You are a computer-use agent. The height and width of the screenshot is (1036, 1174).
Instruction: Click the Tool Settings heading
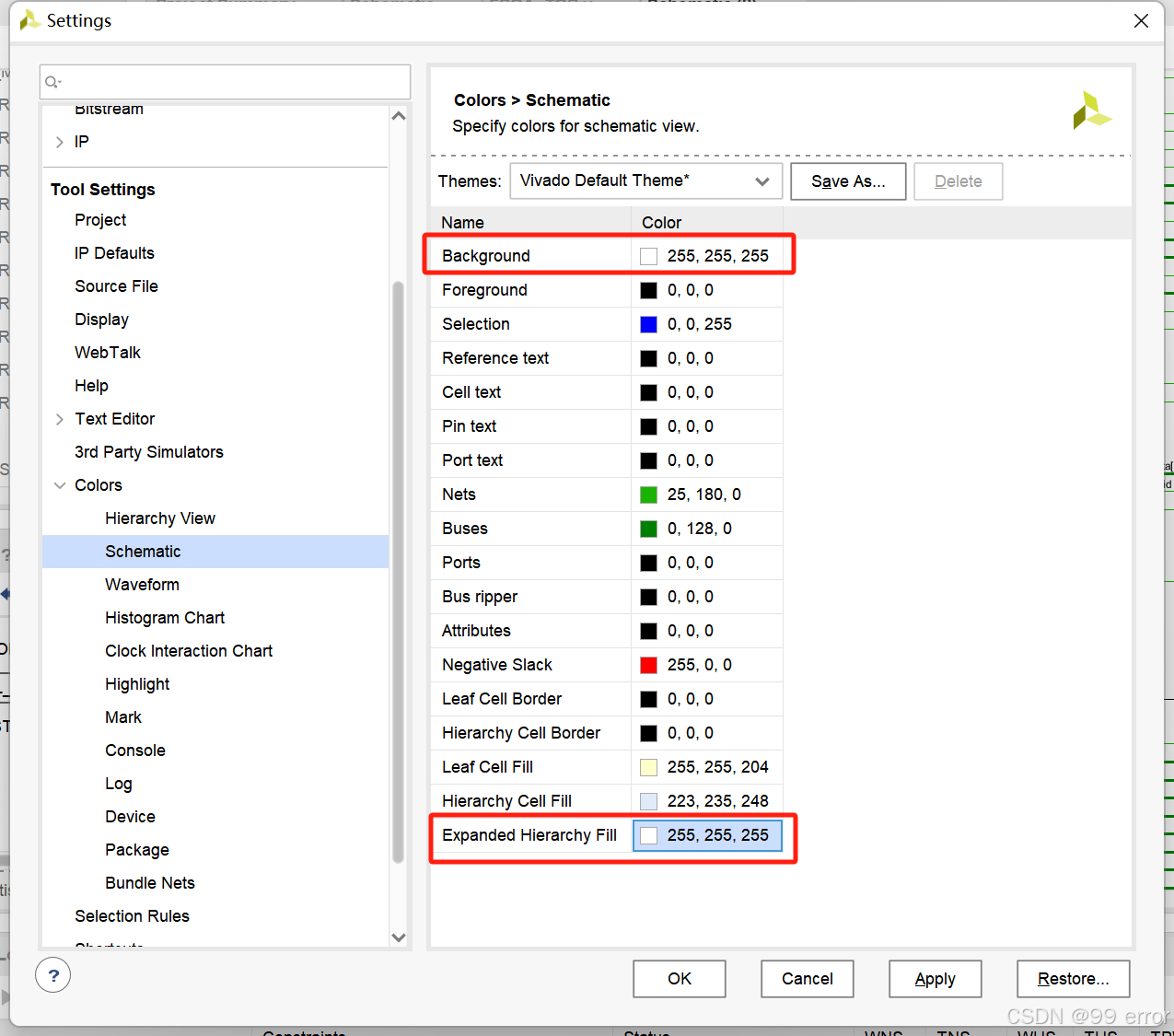tap(103, 190)
